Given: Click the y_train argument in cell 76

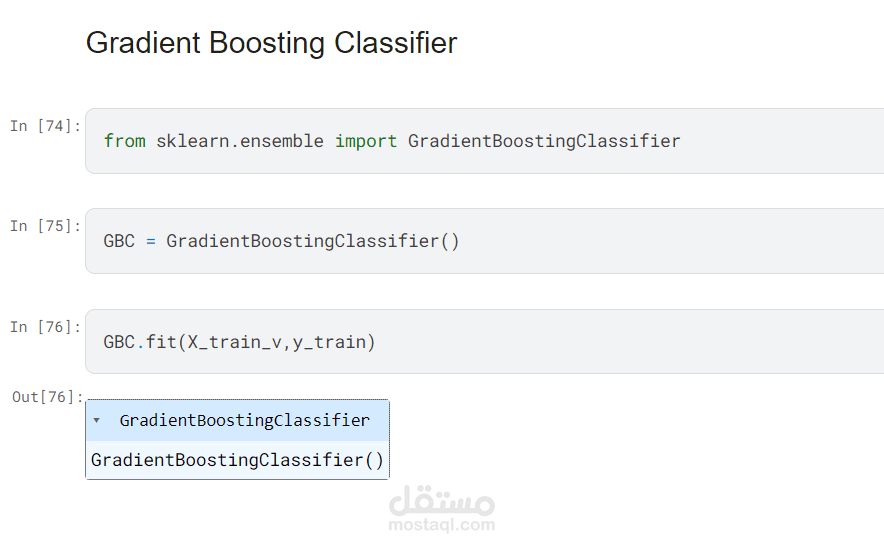Looking at the screenshot, I should 329,342.
